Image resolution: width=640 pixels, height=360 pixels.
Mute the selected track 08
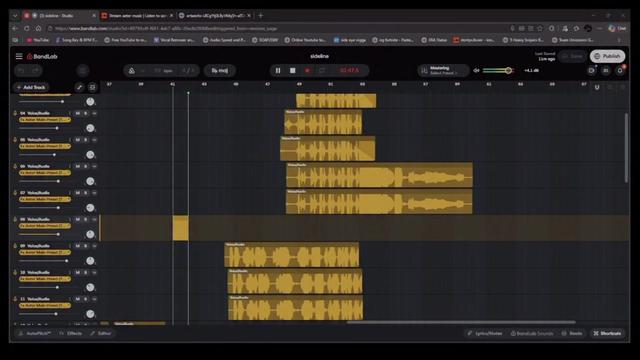pyautogui.click(x=78, y=219)
